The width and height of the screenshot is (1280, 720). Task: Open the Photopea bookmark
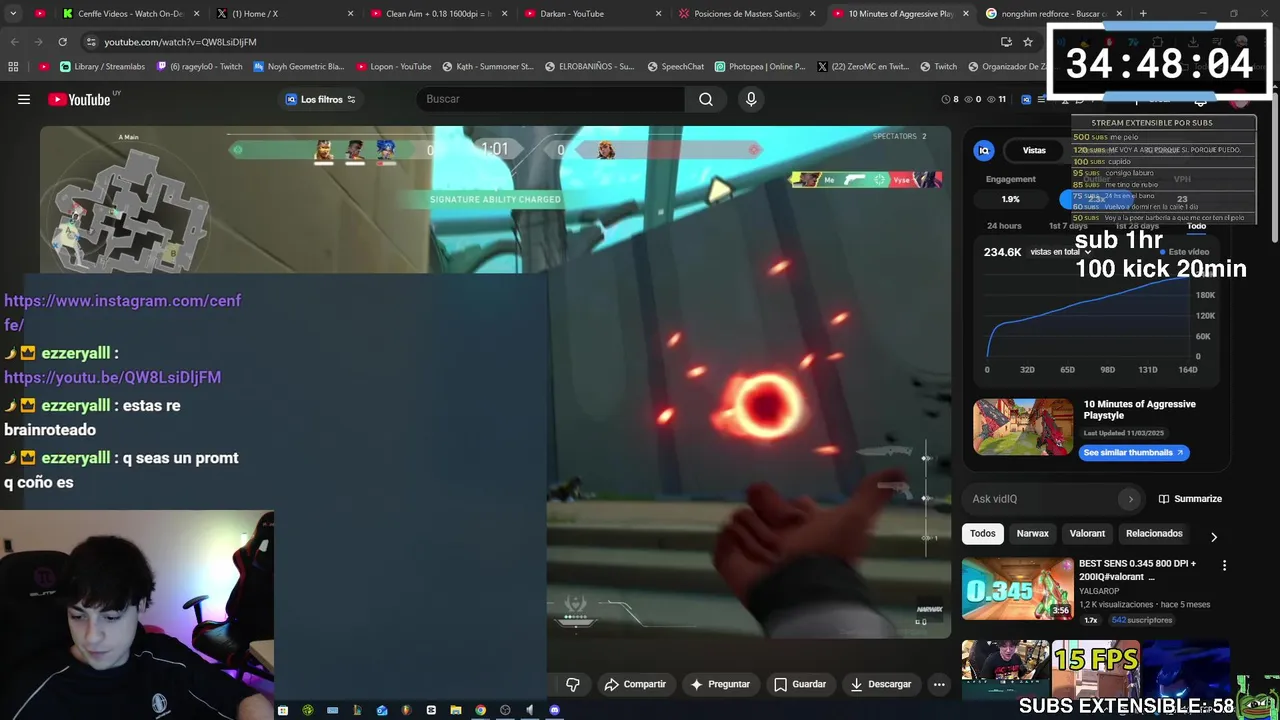[x=760, y=67]
